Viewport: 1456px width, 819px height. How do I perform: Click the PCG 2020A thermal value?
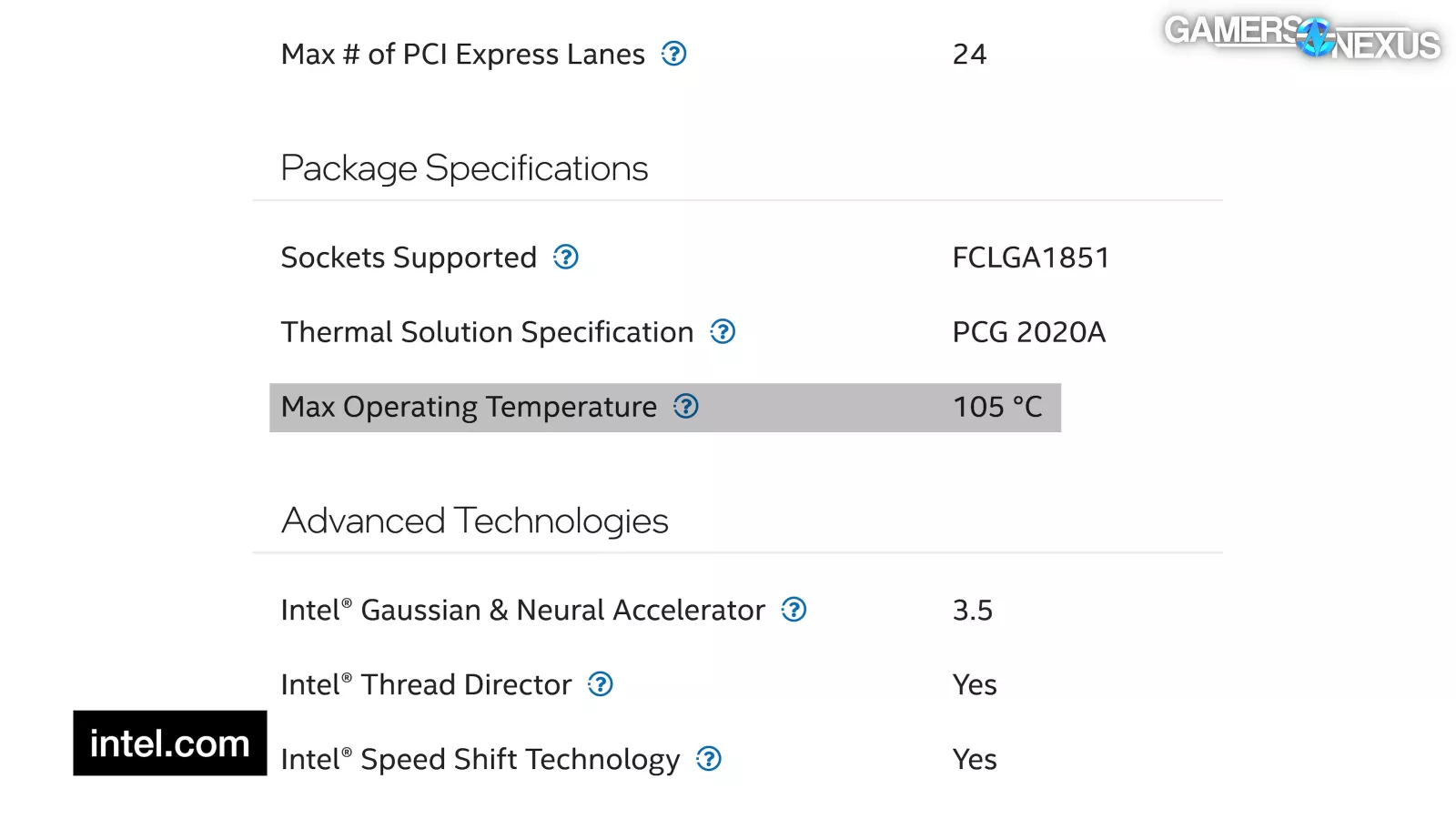tap(1028, 332)
